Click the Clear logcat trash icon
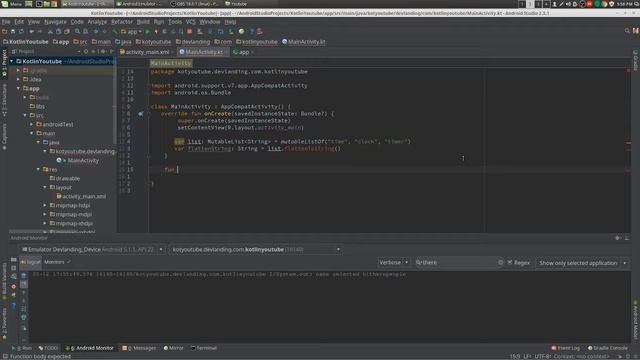Image resolution: width=640 pixels, height=360 pixels. coord(24,276)
